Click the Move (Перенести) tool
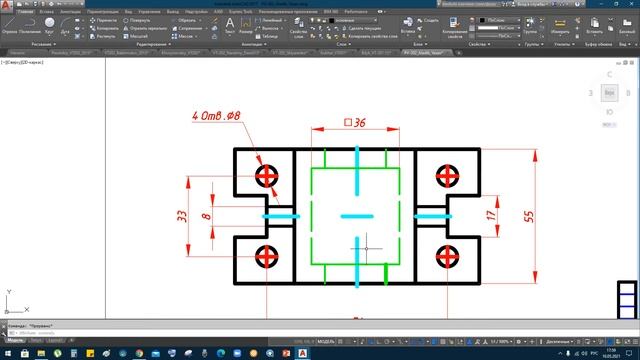The width and height of the screenshot is (640, 360). point(103,20)
